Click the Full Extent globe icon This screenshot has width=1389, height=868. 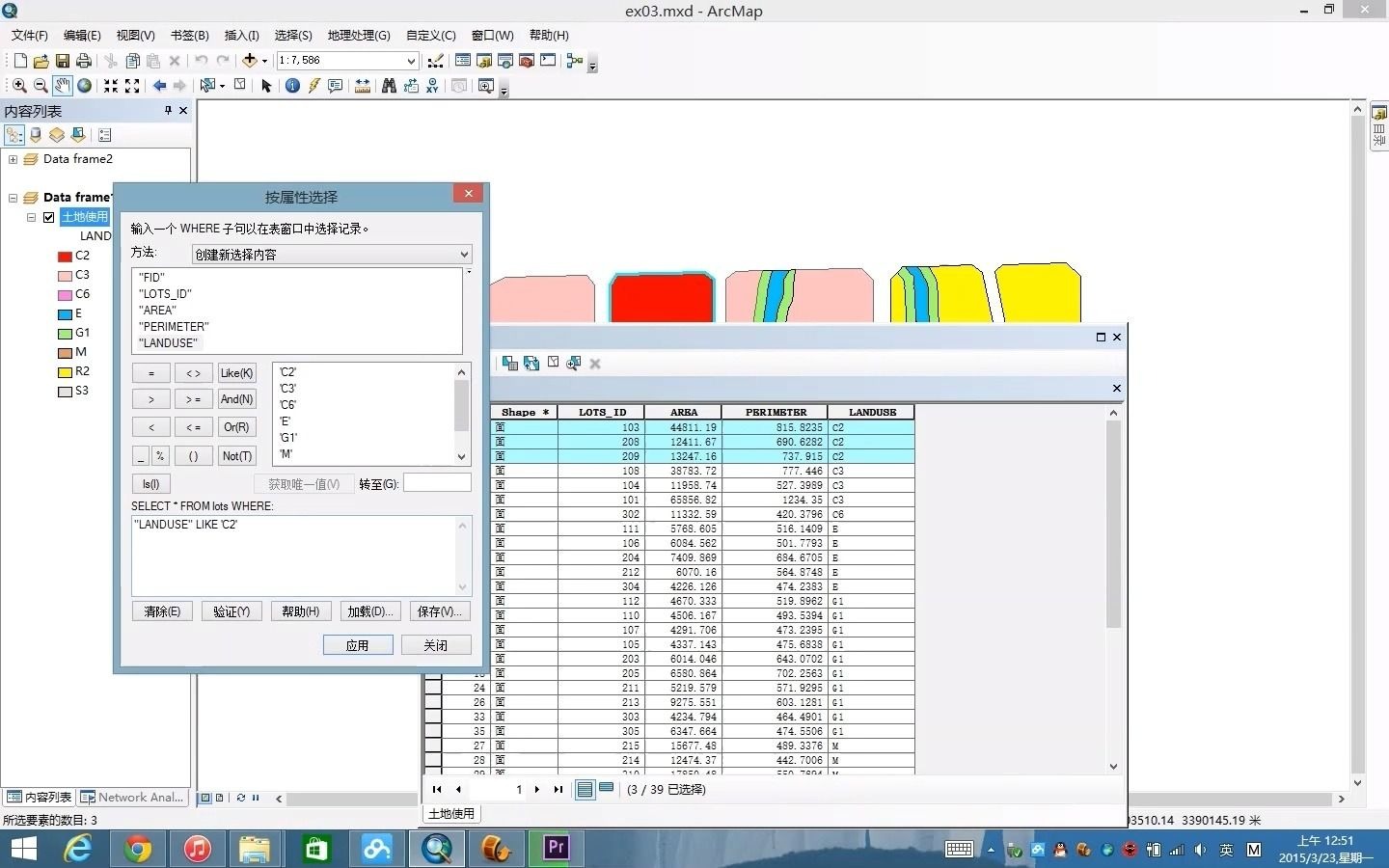[x=84, y=85]
